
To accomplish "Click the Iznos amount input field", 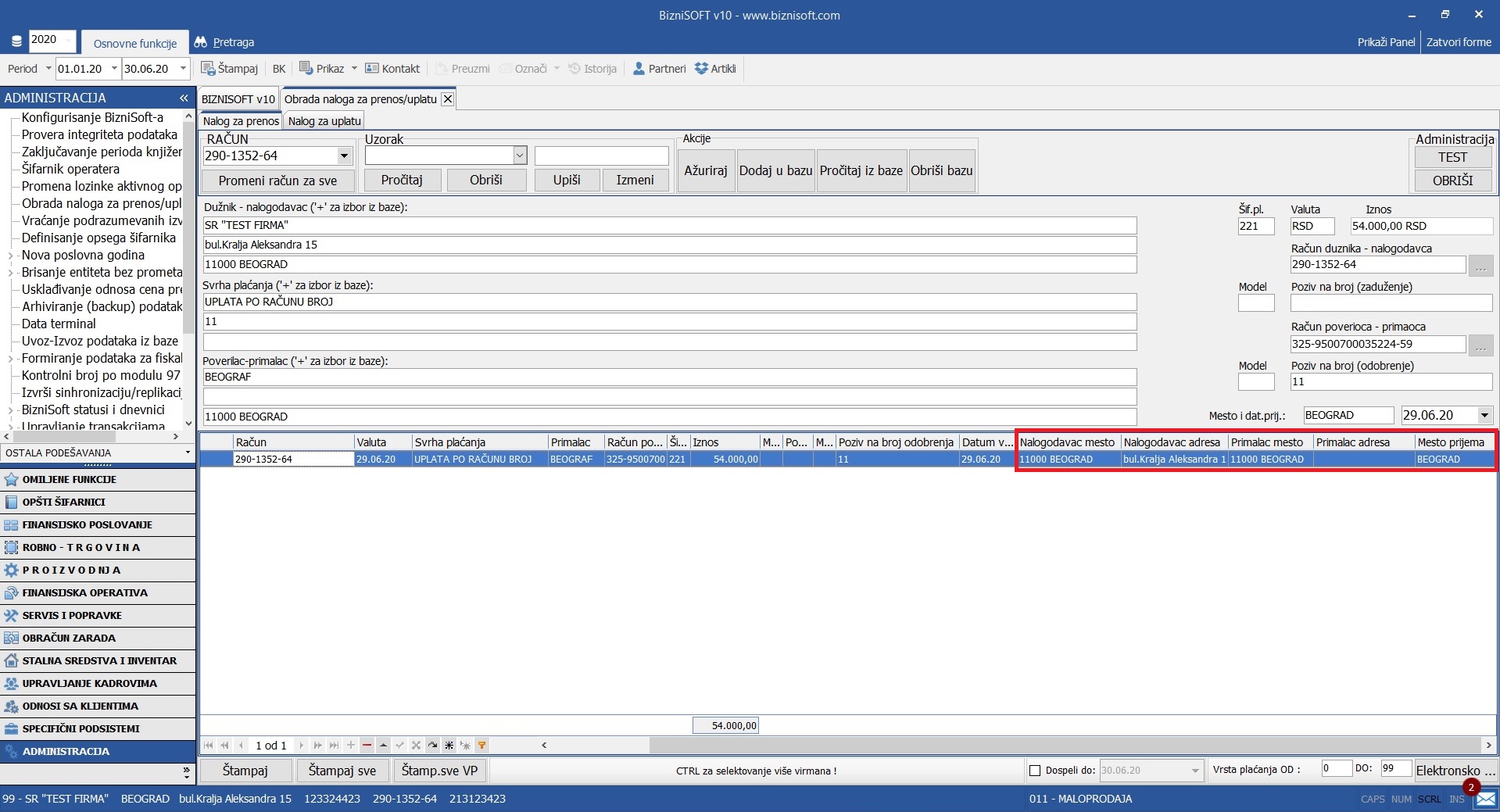I will (1421, 226).
